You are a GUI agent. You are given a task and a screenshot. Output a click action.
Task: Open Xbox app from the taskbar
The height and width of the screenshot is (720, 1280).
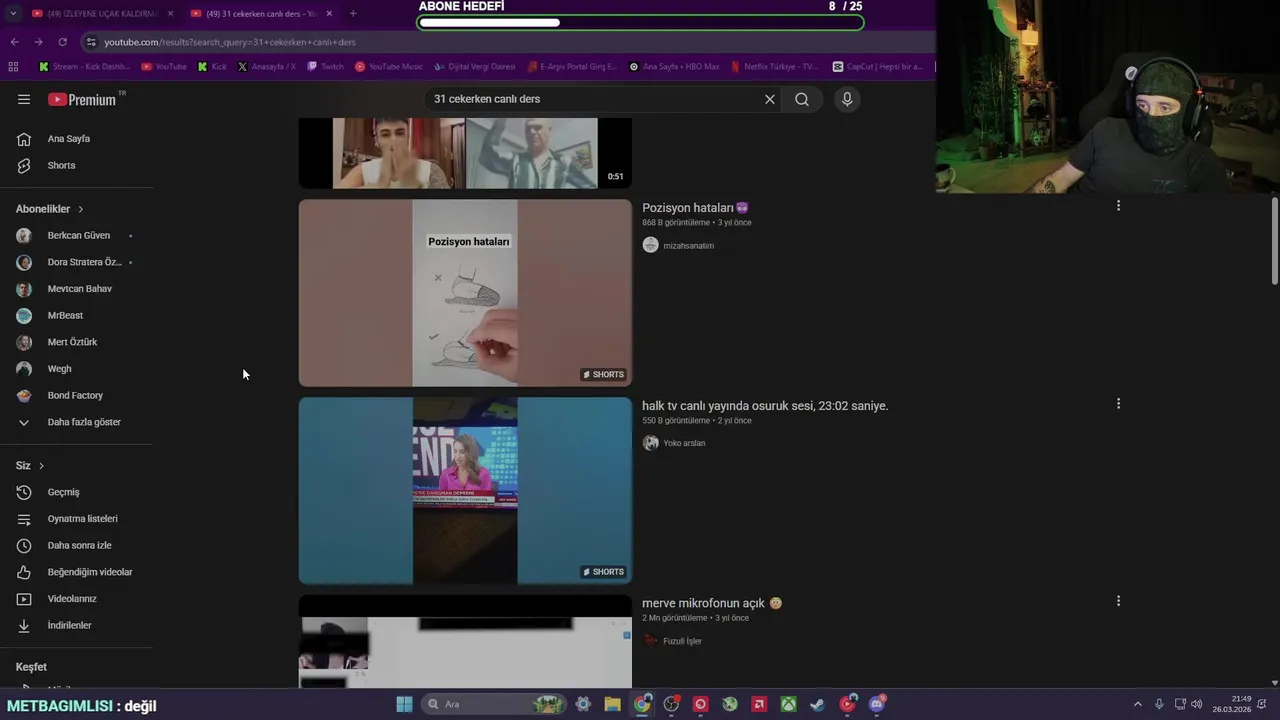coord(789,704)
